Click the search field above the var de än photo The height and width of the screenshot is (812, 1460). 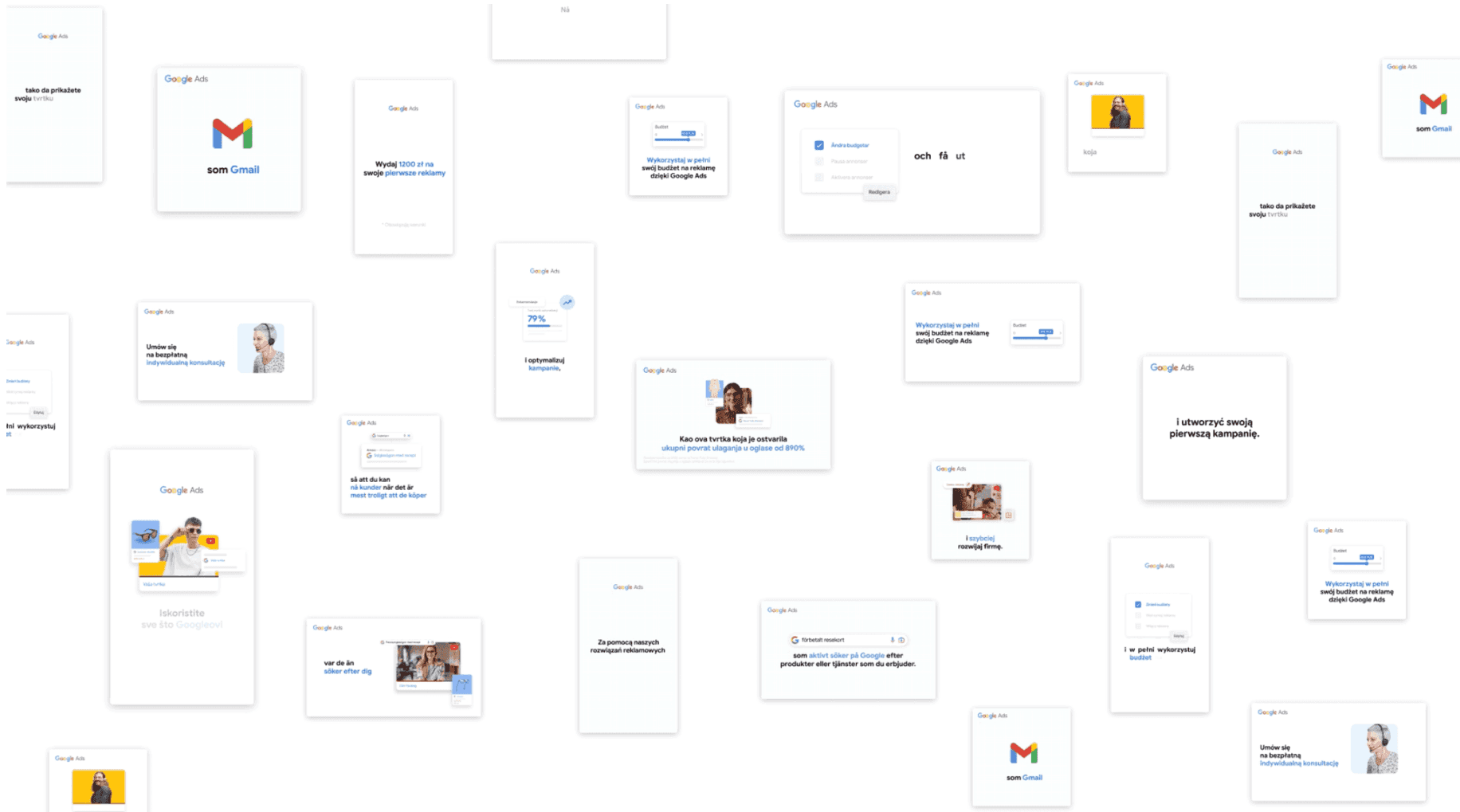click(408, 642)
